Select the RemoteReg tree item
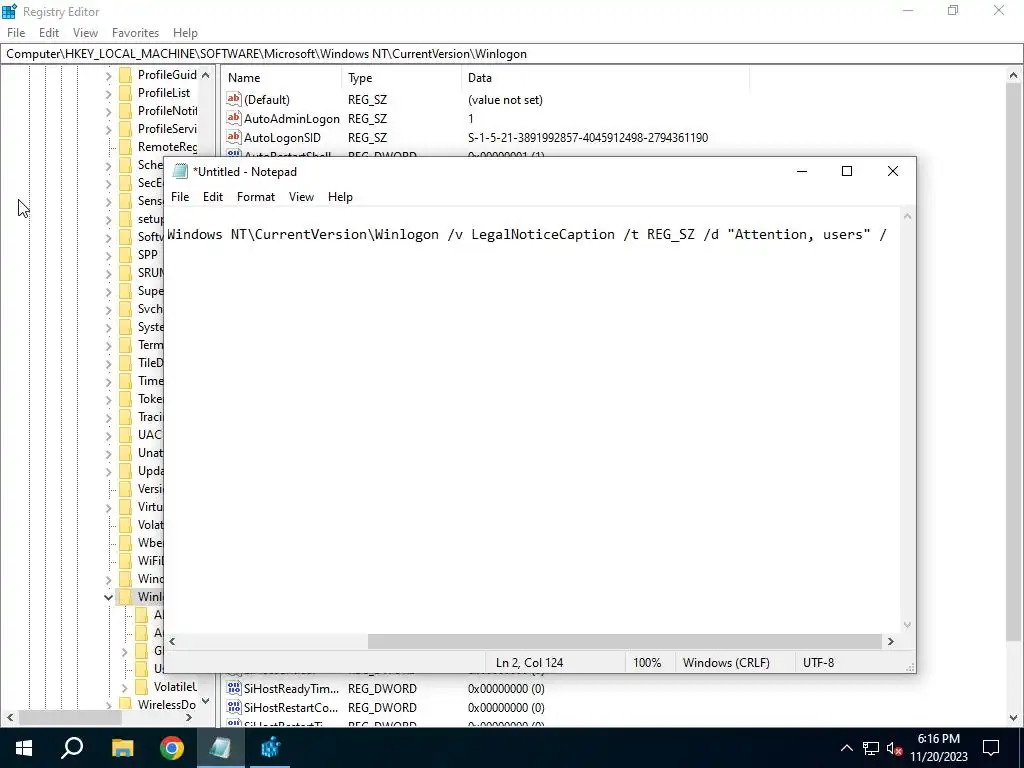This screenshot has width=1024, height=768. 167,147
